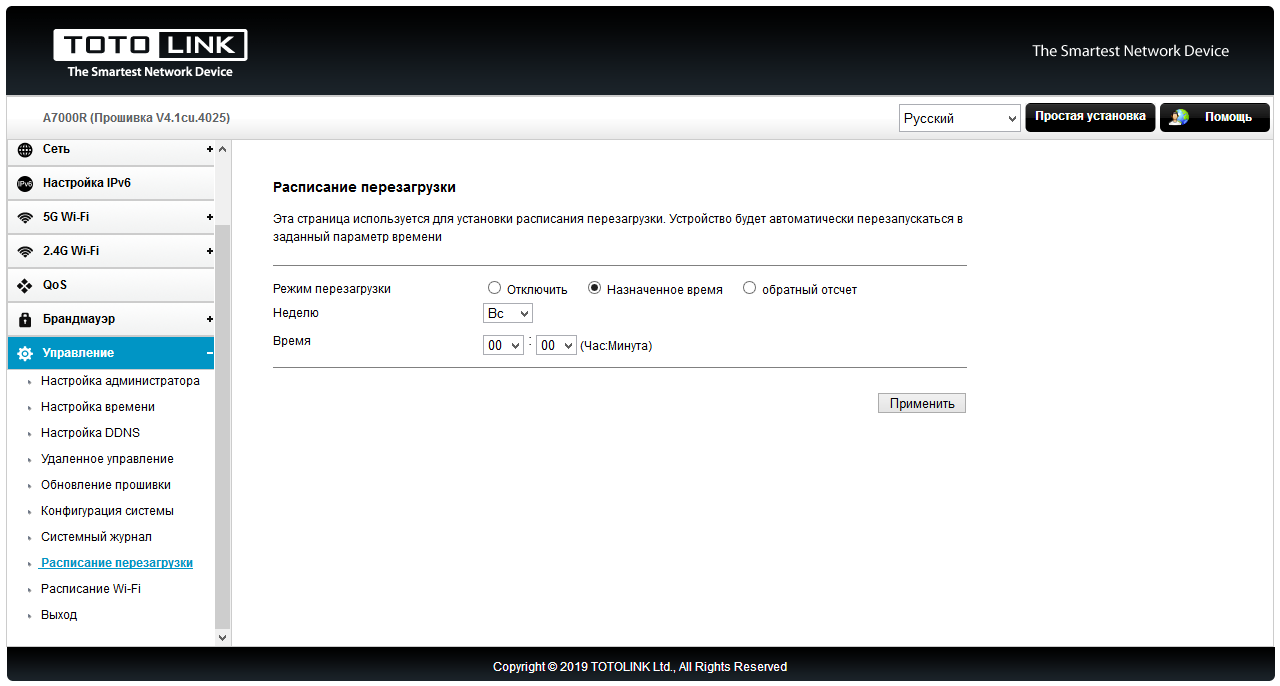Expand the Брандмауэр section
Screen dimensions: 1280x686
point(210,319)
